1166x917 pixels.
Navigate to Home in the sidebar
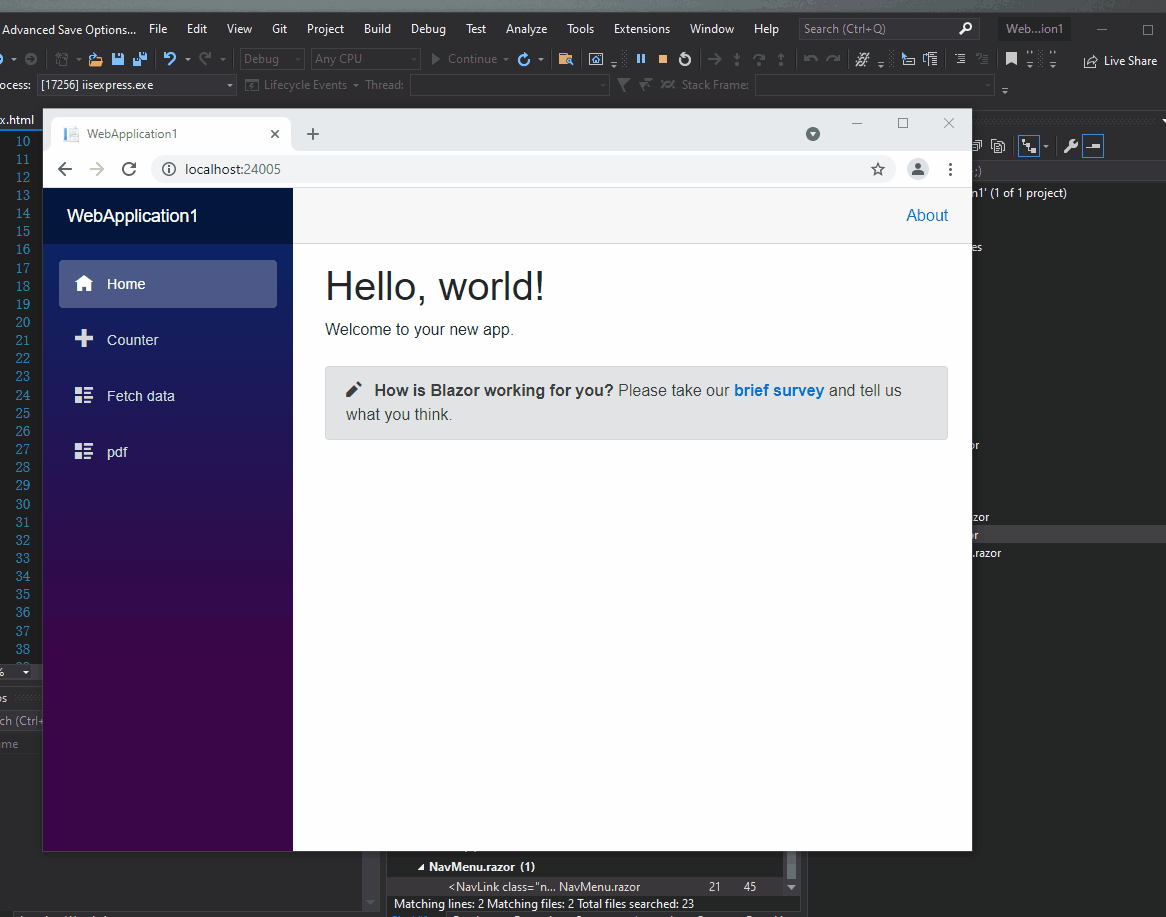point(168,284)
